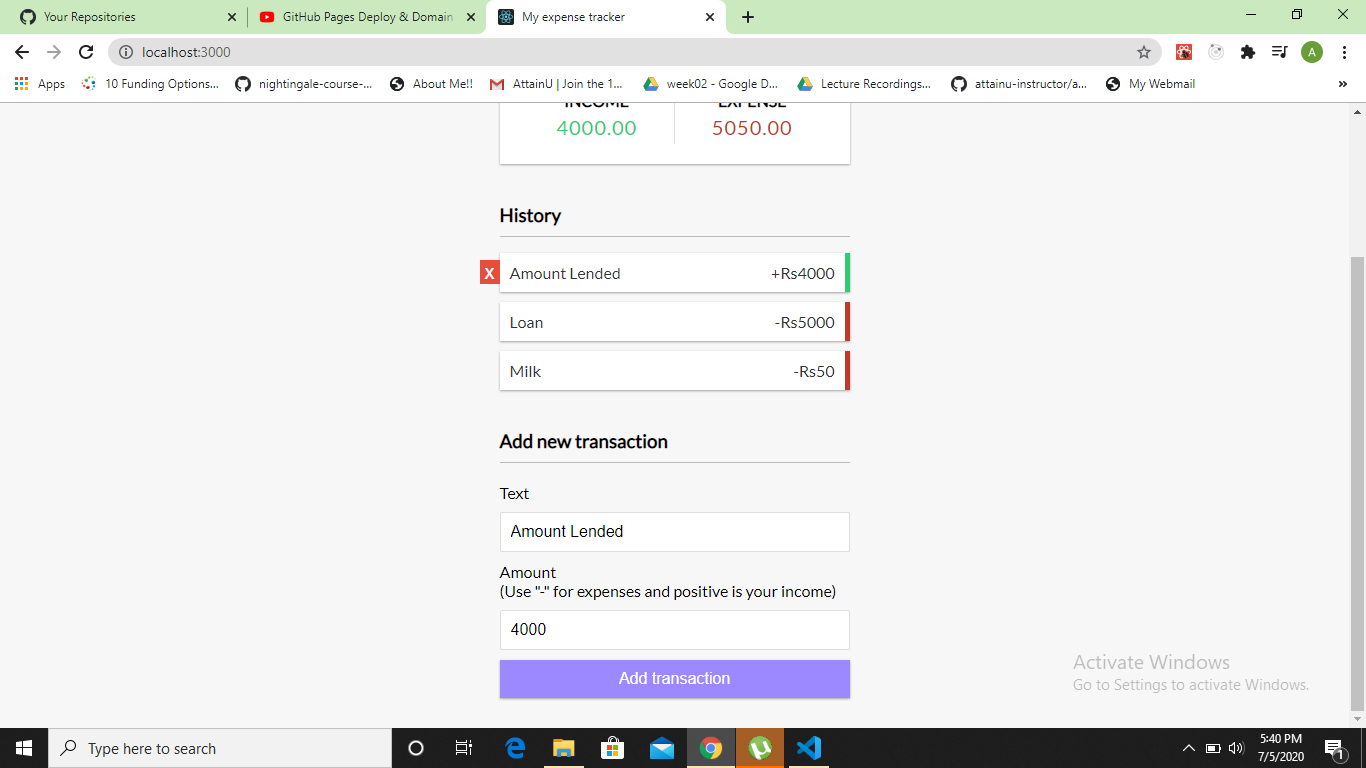Open the Action Center notifications icon
This screenshot has width=1366, height=768.
point(1334,748)
